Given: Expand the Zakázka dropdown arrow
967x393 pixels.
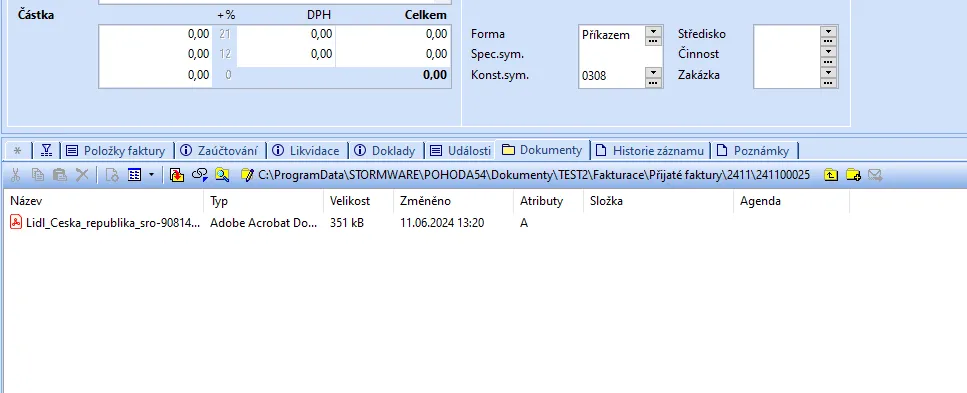Looking at the screenshot, I should (x=829, y=72).
